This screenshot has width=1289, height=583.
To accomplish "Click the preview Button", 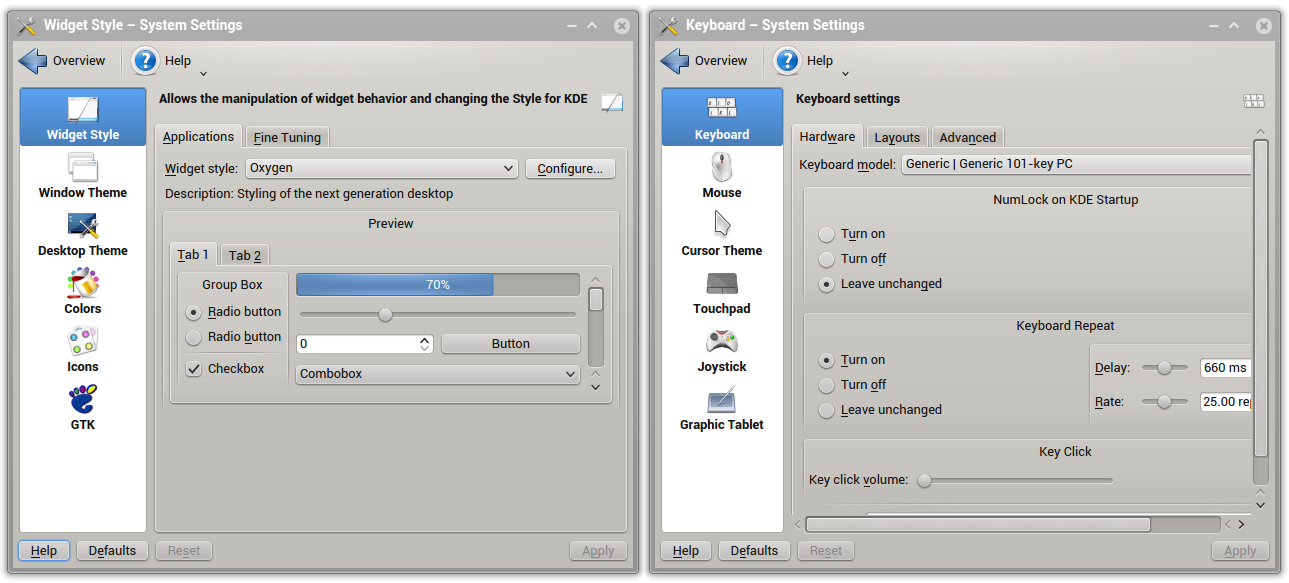I will coord(510,344).
